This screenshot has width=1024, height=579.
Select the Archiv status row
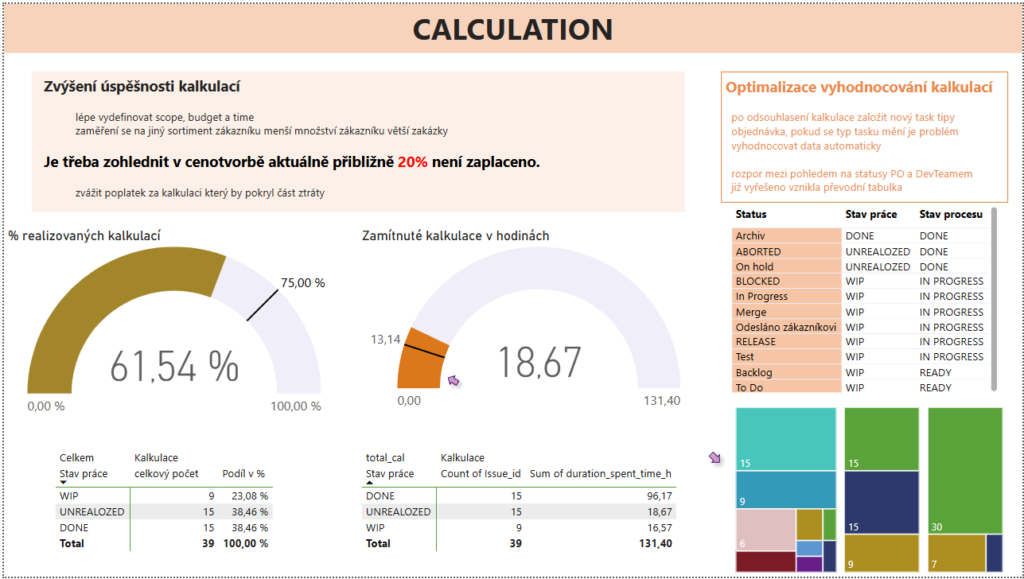click(750, 236)
